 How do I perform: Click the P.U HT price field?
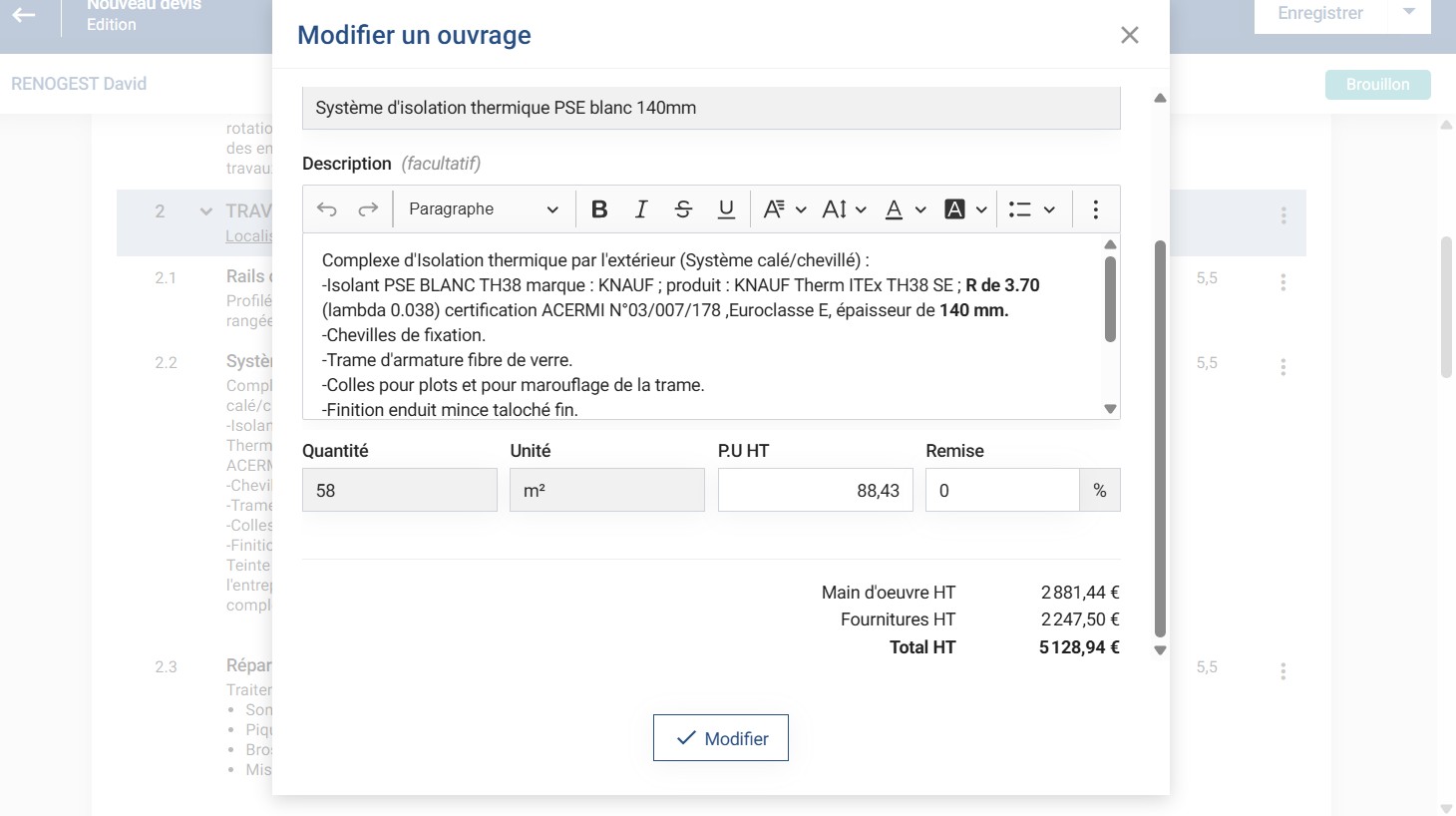tap(815, 491)
